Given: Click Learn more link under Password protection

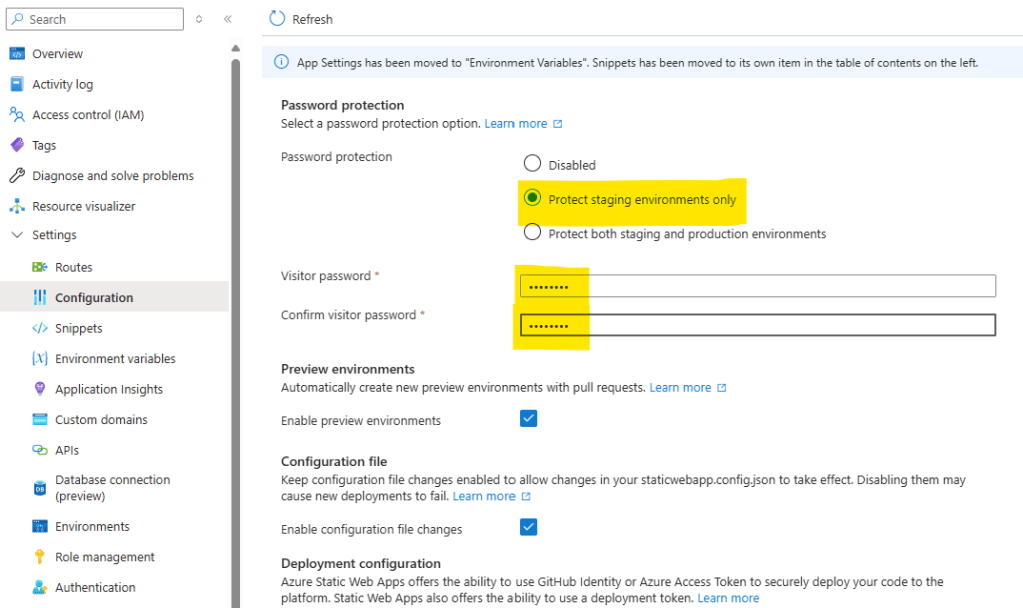Looking at the screenshot, I should point(516,124).
